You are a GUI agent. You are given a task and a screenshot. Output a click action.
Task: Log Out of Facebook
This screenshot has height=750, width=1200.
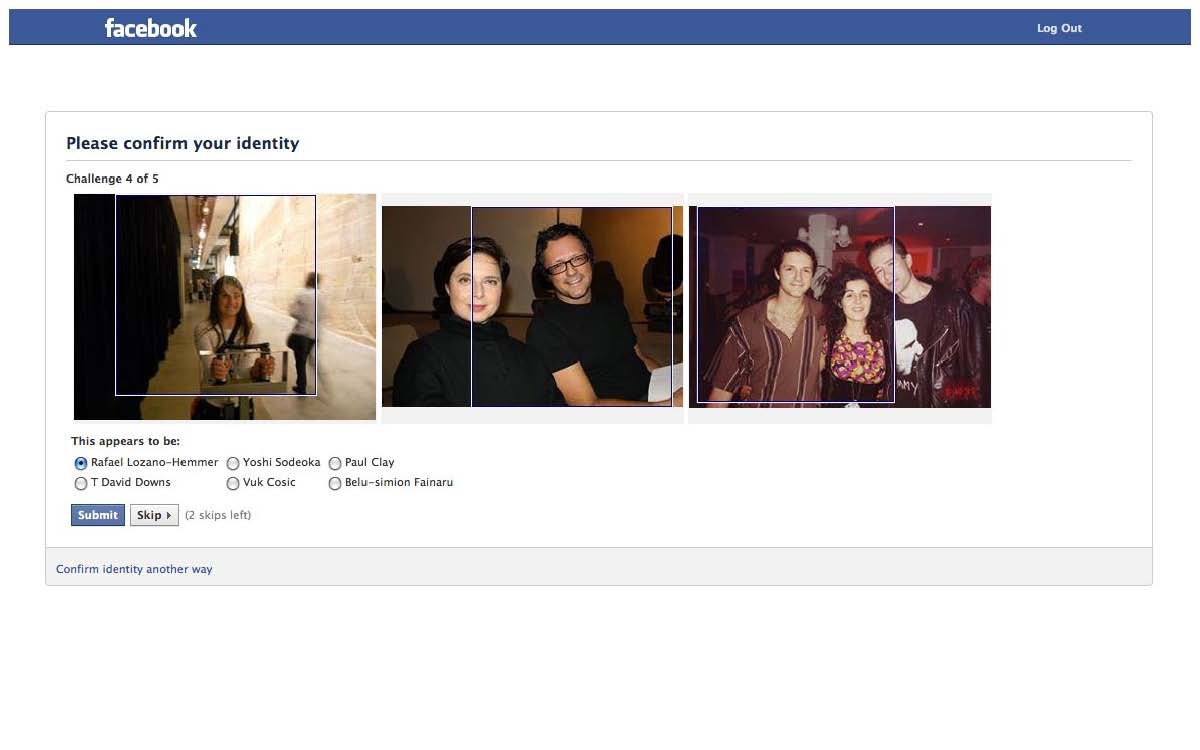1059,28
